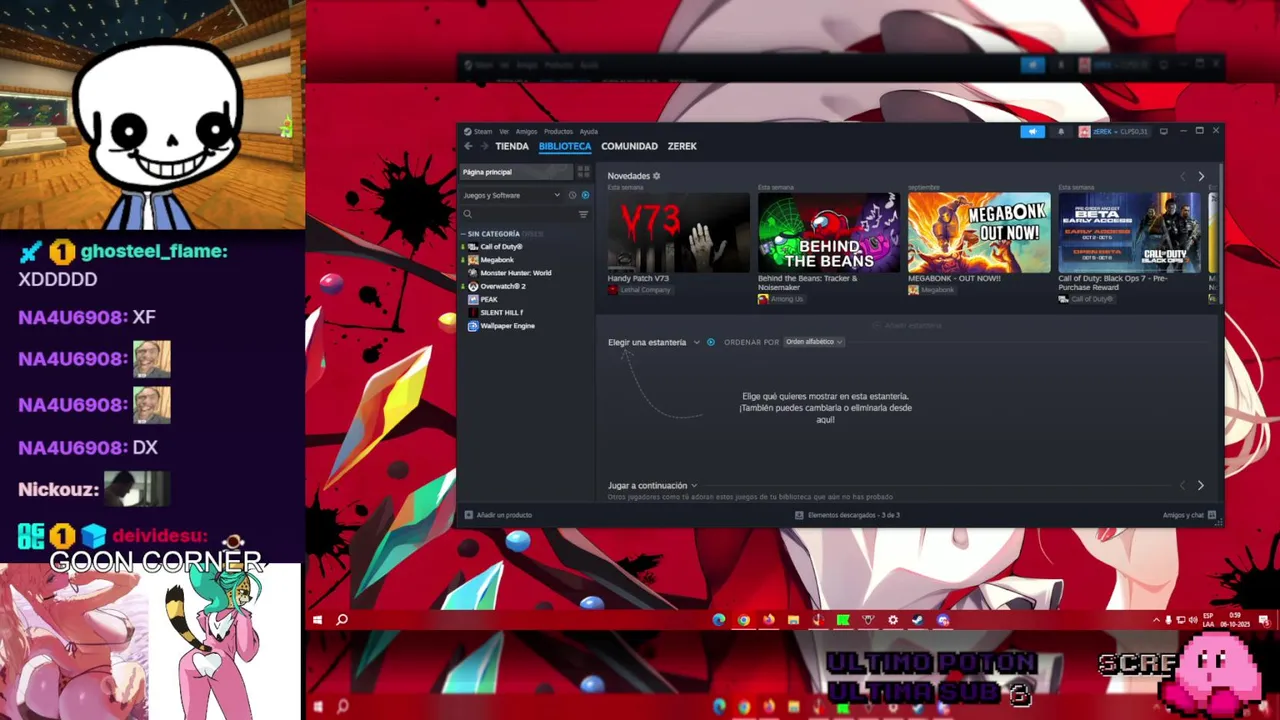The image size is (1280, 720).
Task: Open the blue announcements megaphone button
Action: pyautogui.click(x=1033, y=131)
